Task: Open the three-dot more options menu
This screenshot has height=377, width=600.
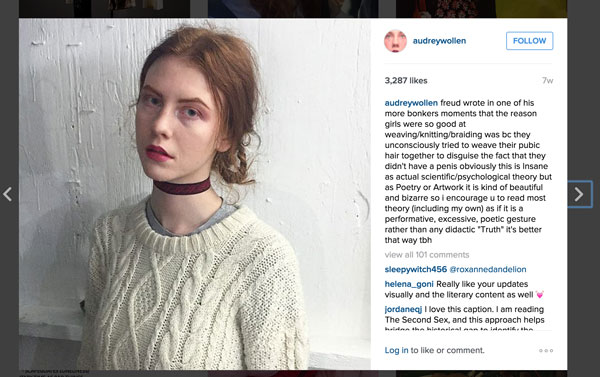Action: click(546, 350)
